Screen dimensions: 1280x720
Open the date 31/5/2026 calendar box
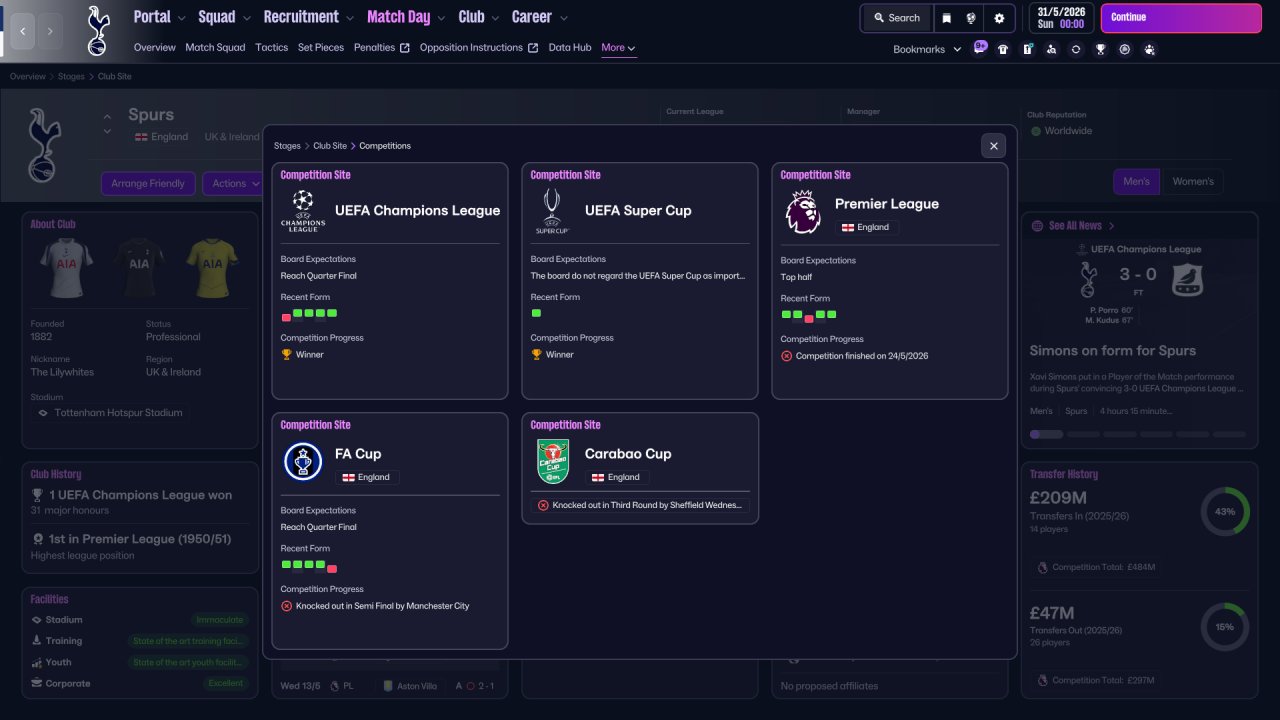point(1061,18)
